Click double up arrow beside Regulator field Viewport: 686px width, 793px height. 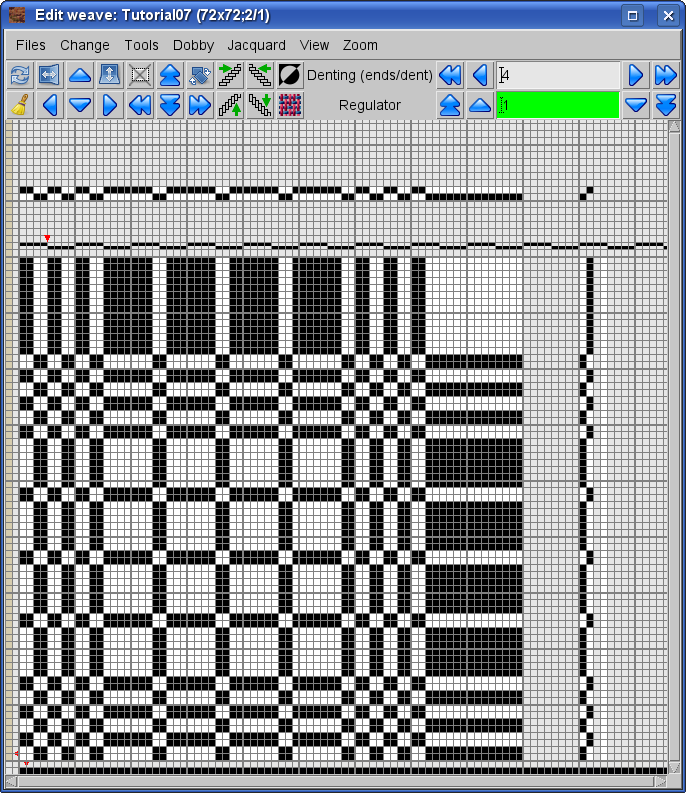tap(450, 105)
